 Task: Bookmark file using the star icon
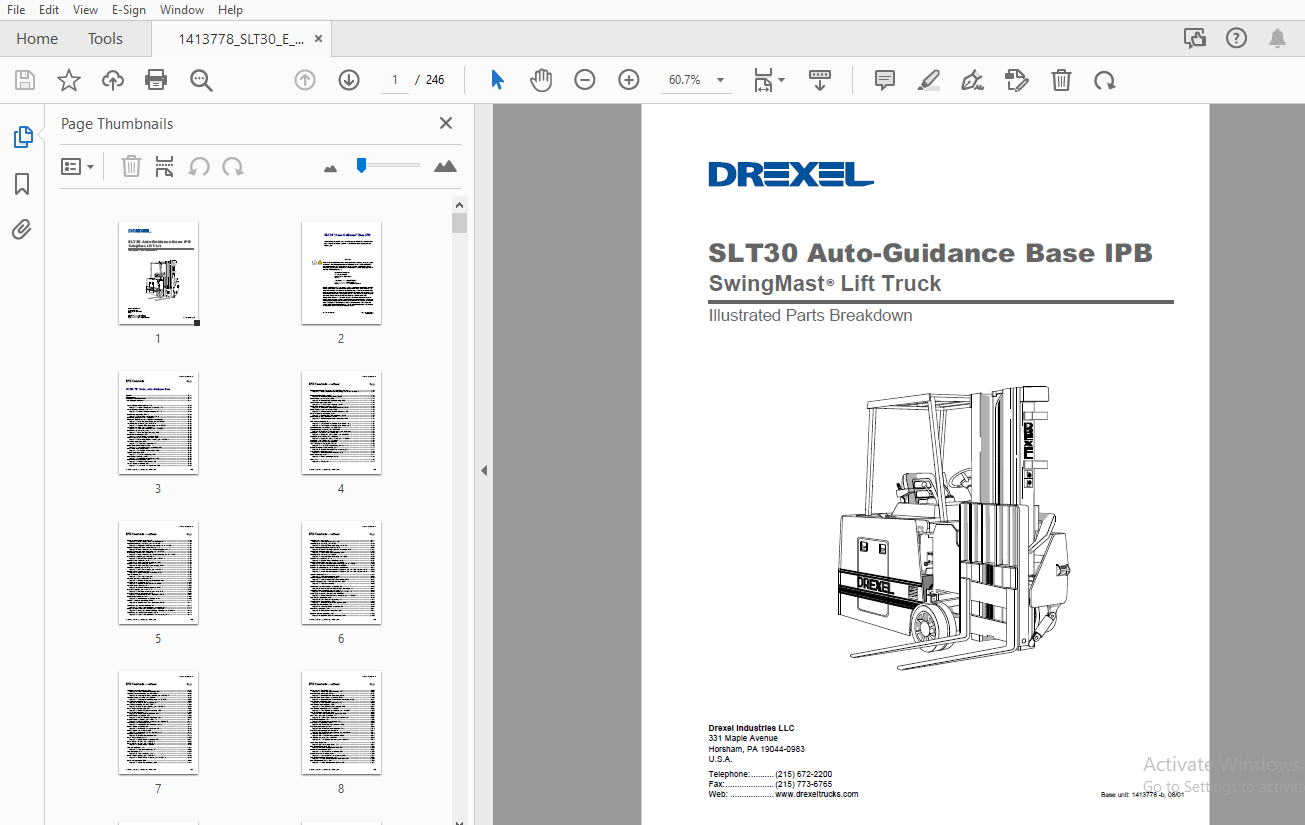(x=69, y=80)
